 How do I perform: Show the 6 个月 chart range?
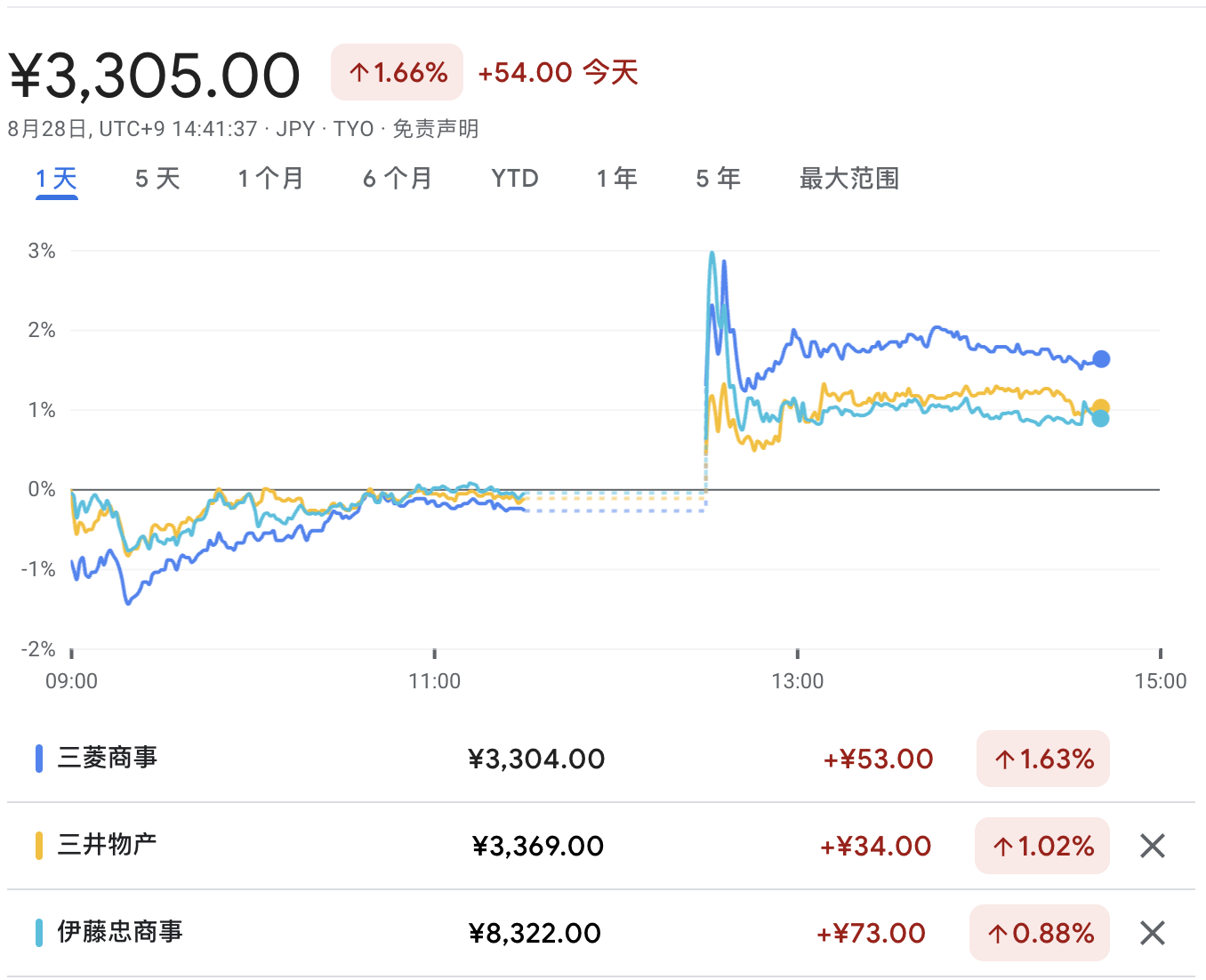pos(397,179)
